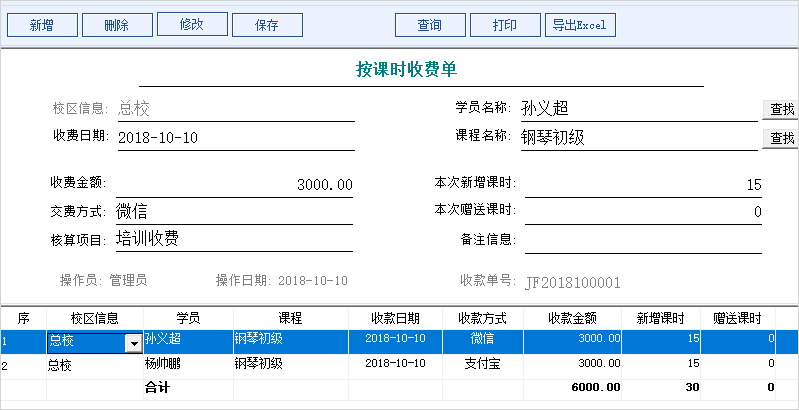Export data with 导出Excel button
The height and width of the screenshot is (410, 799).
(579, 26)
